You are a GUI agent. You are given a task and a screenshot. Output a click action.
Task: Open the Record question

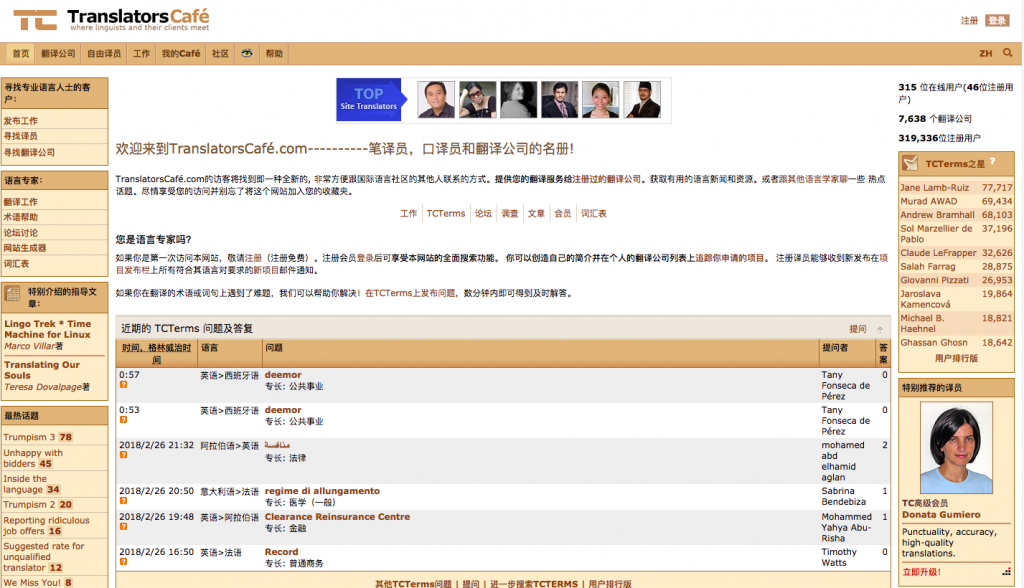click(281, 552)
